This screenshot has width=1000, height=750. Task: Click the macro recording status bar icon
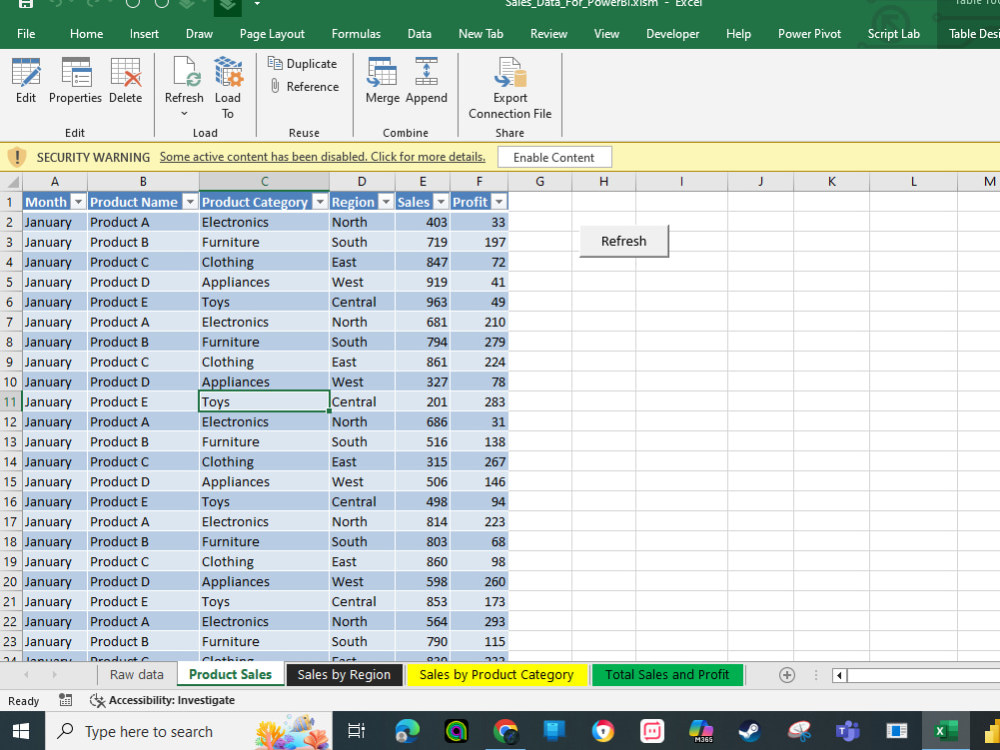(65, 700)
